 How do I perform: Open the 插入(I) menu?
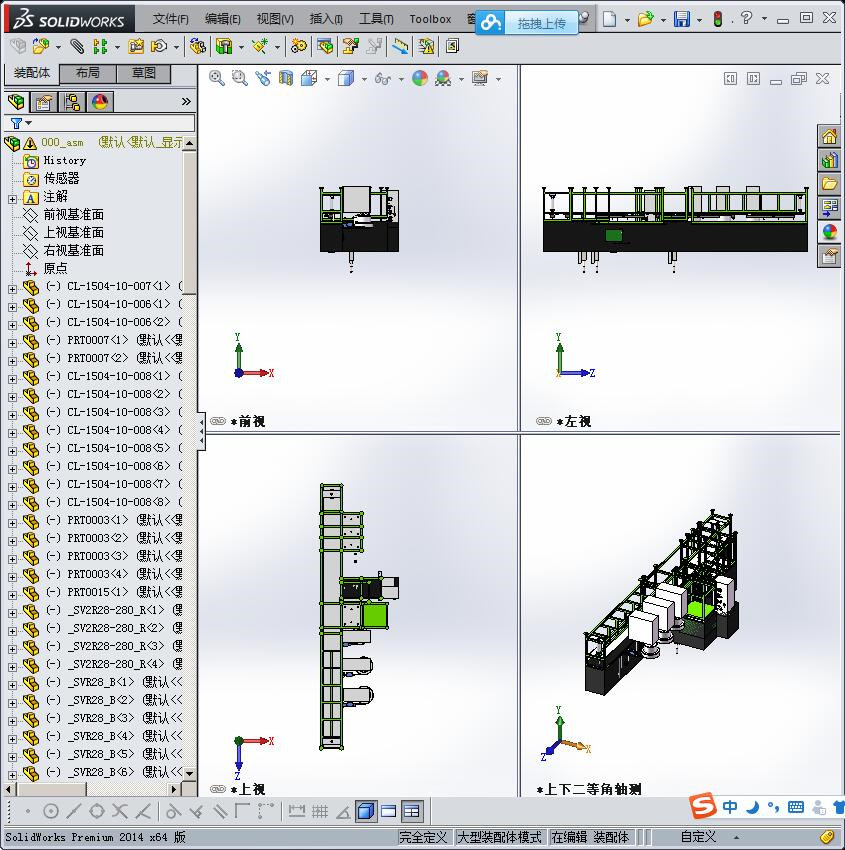(x=326, y=19)
